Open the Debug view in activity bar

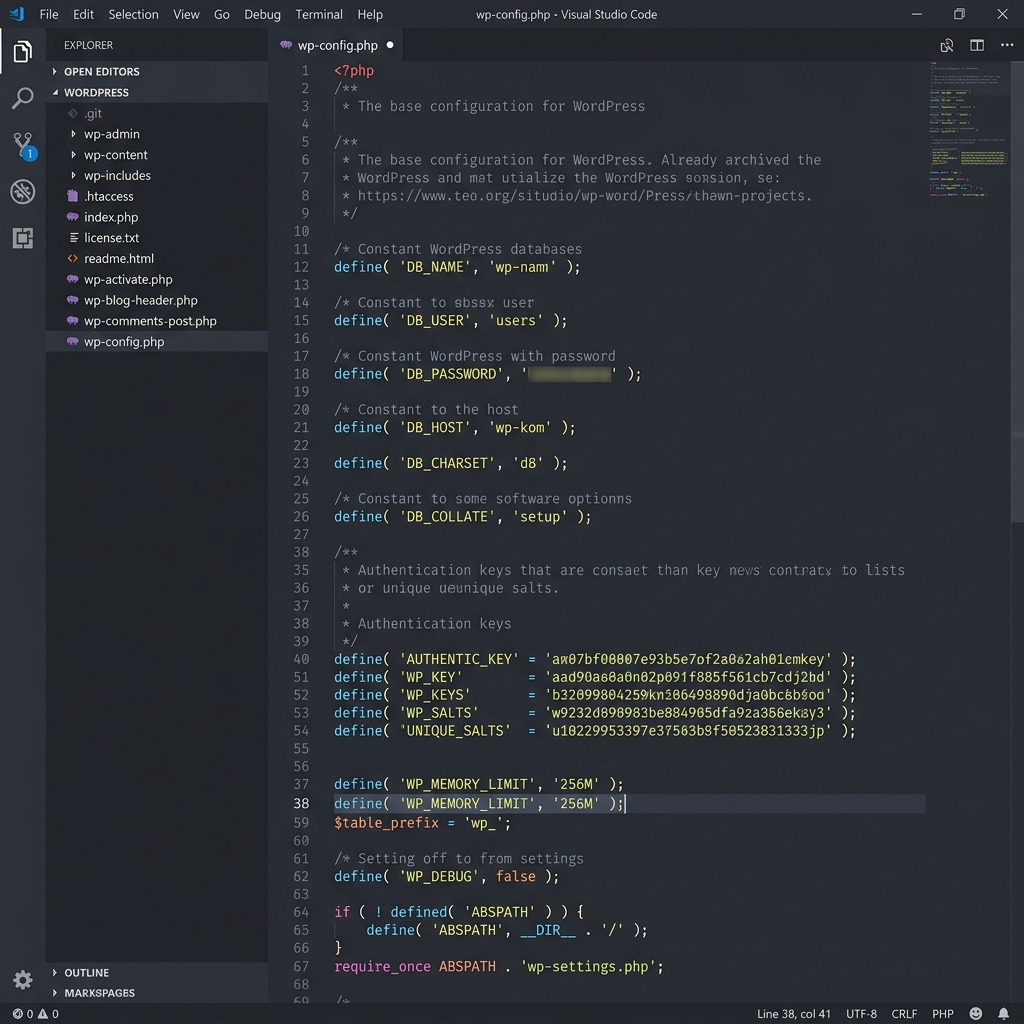coord(22,191)
